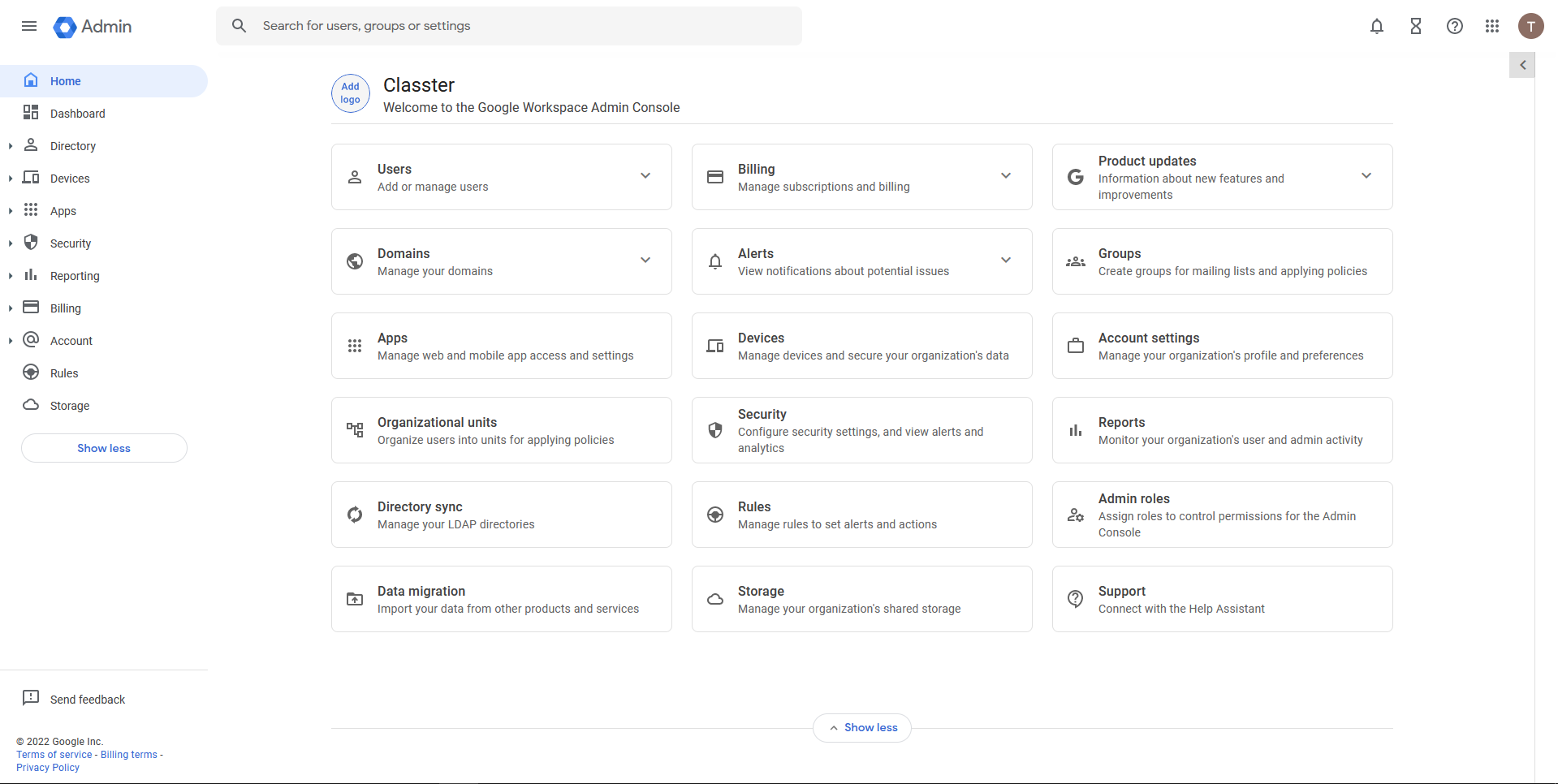
Task: Open the Groups card title
Action: tap(1120, 254)
